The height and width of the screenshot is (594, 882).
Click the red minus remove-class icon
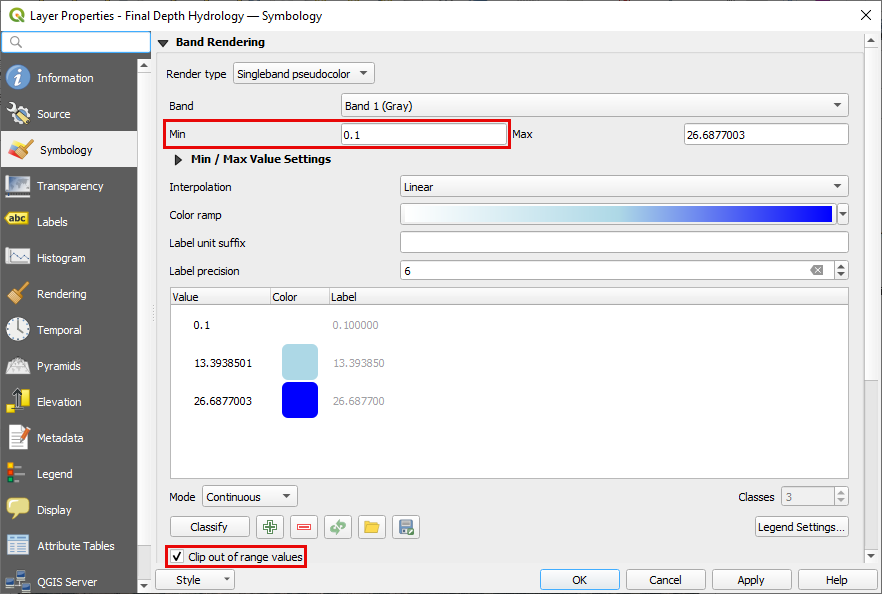point(304,527)
